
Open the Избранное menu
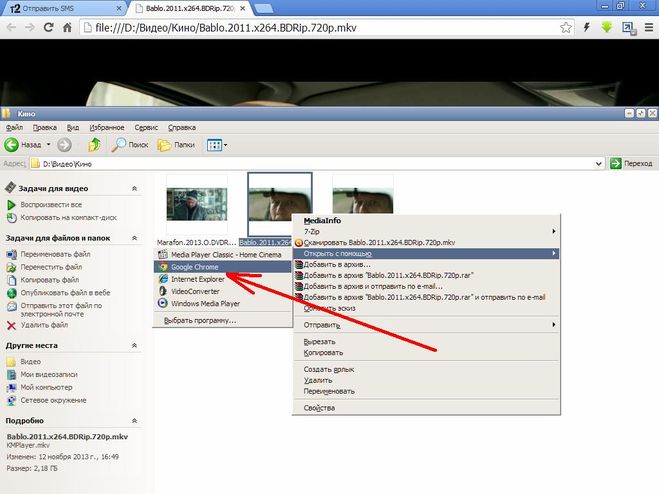[107, 127]
